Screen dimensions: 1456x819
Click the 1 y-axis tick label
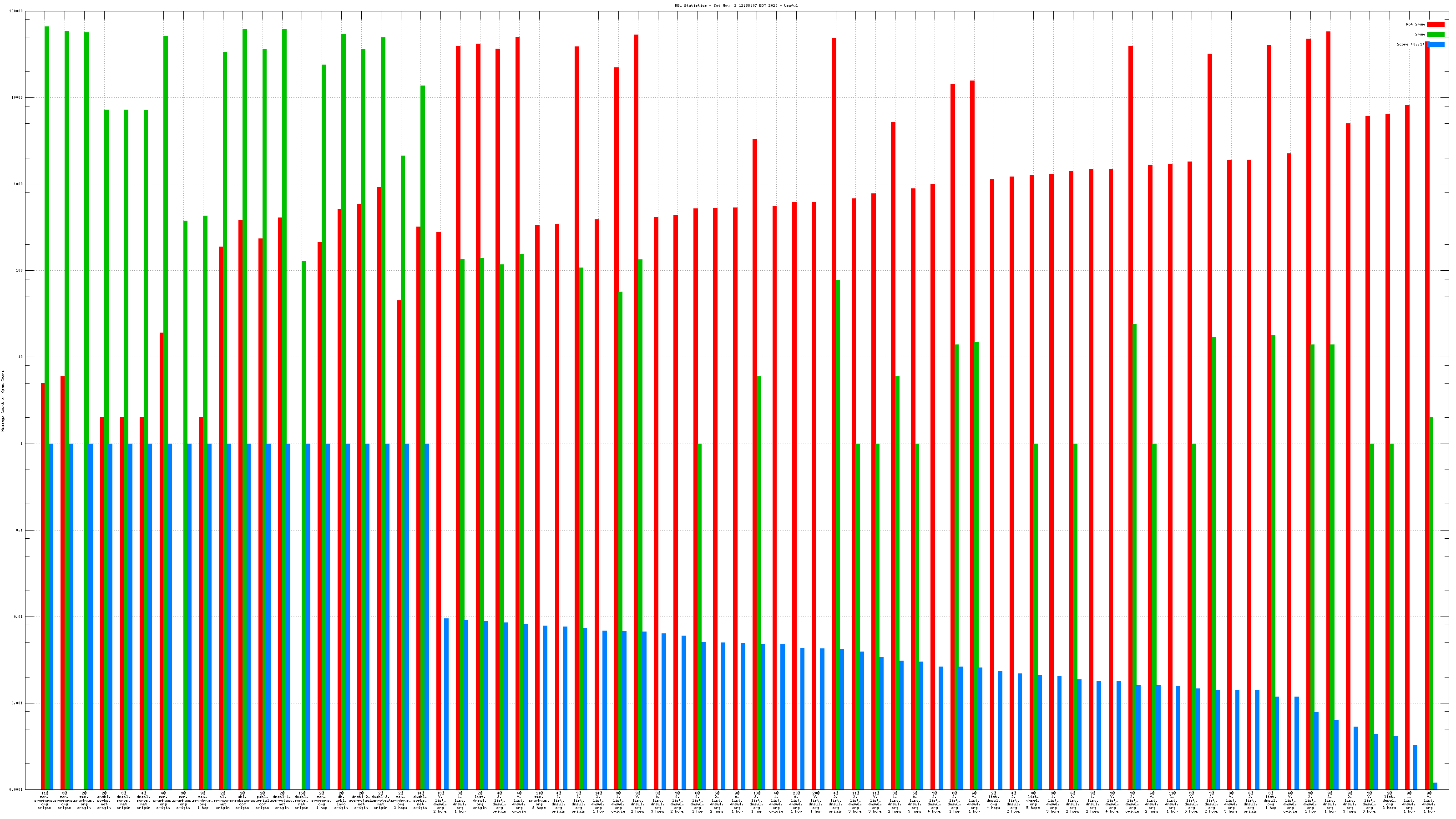click(x=21, y=444)
